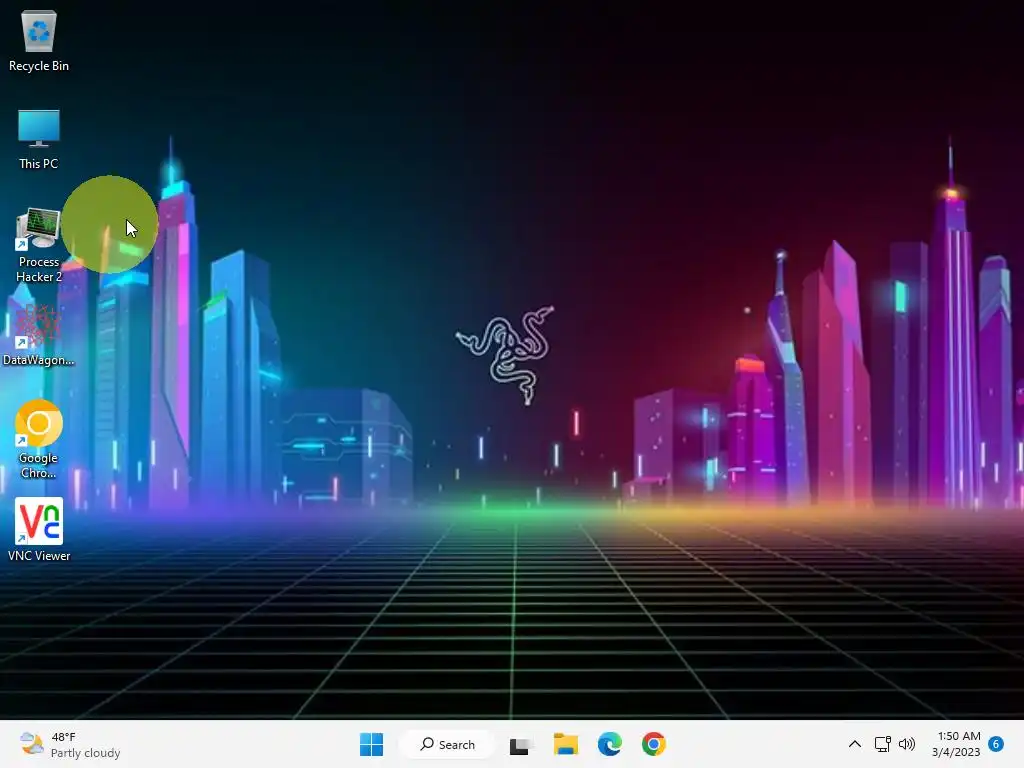Screen dimensions: 1024x768
Task: Click the taskbar Search box
Action: click(447, 744)
